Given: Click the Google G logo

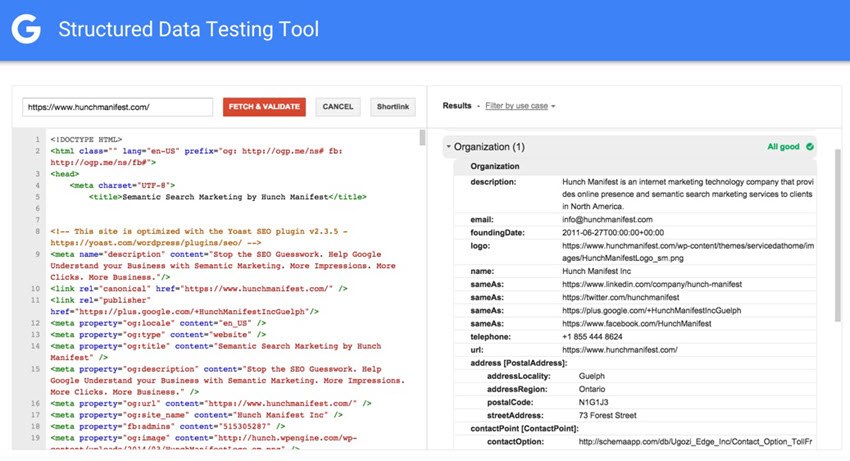Looking at the screenshot, I should tap(26, 29).
